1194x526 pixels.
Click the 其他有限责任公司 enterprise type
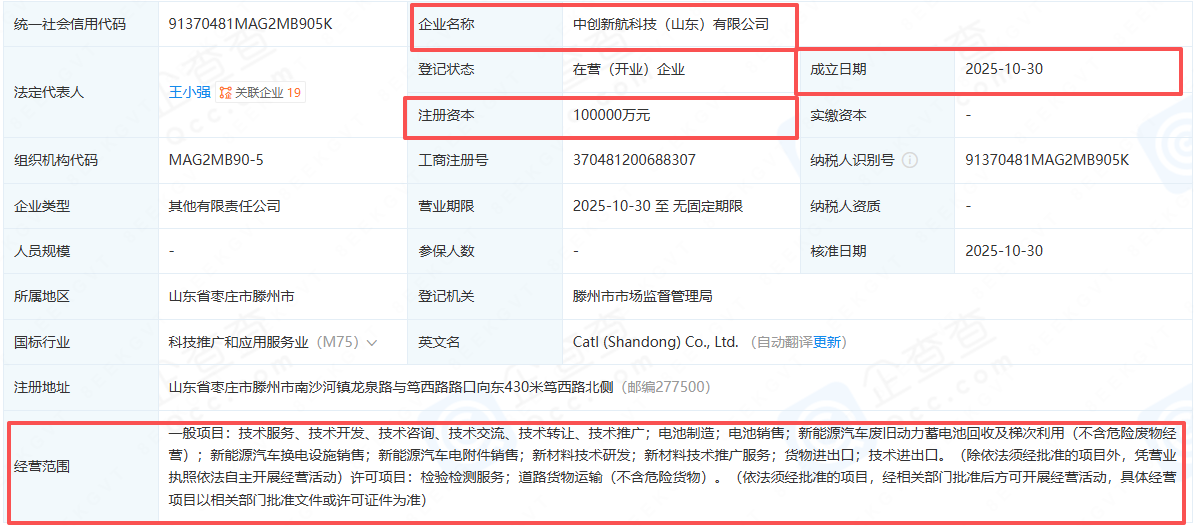(x=224, y=206)
